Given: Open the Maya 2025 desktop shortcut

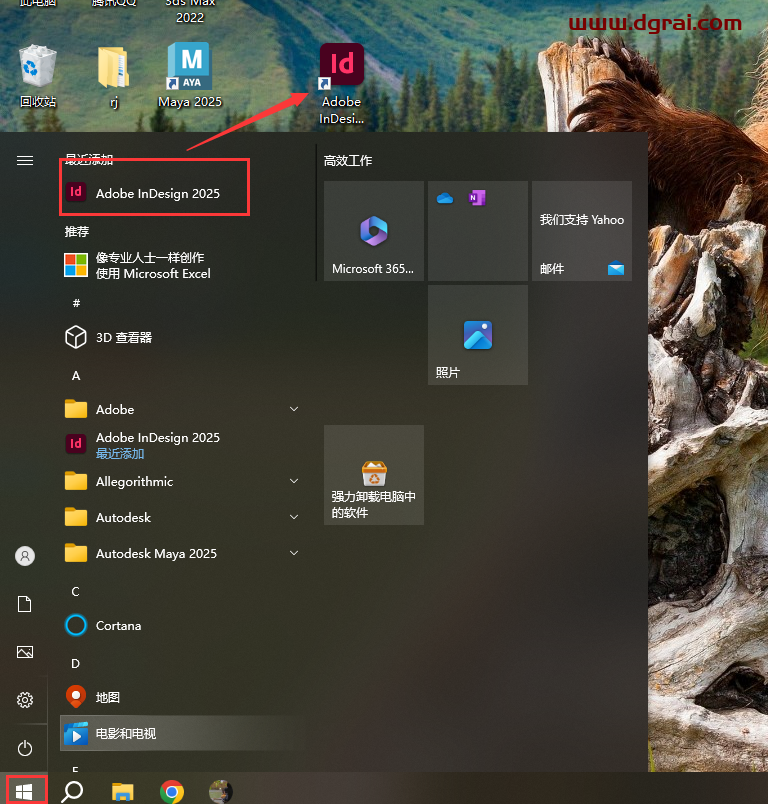Looking at the screenshot, I should coord(189,74).
